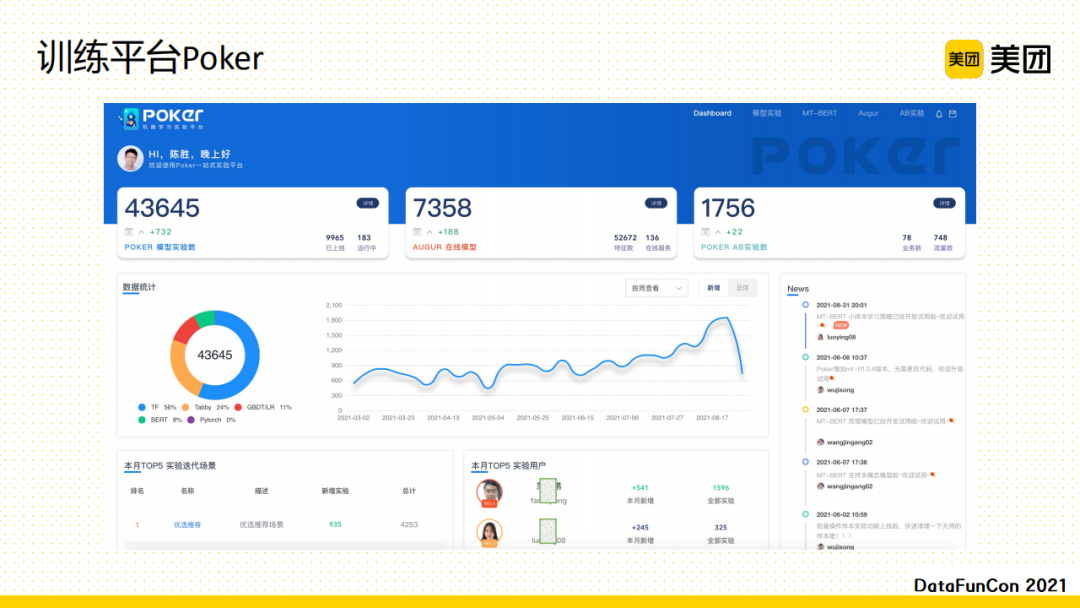The width and height of the screenshot is (1080, 608).
Task: Click the first-ranked user avatar
Action: (x=489, y=493)
